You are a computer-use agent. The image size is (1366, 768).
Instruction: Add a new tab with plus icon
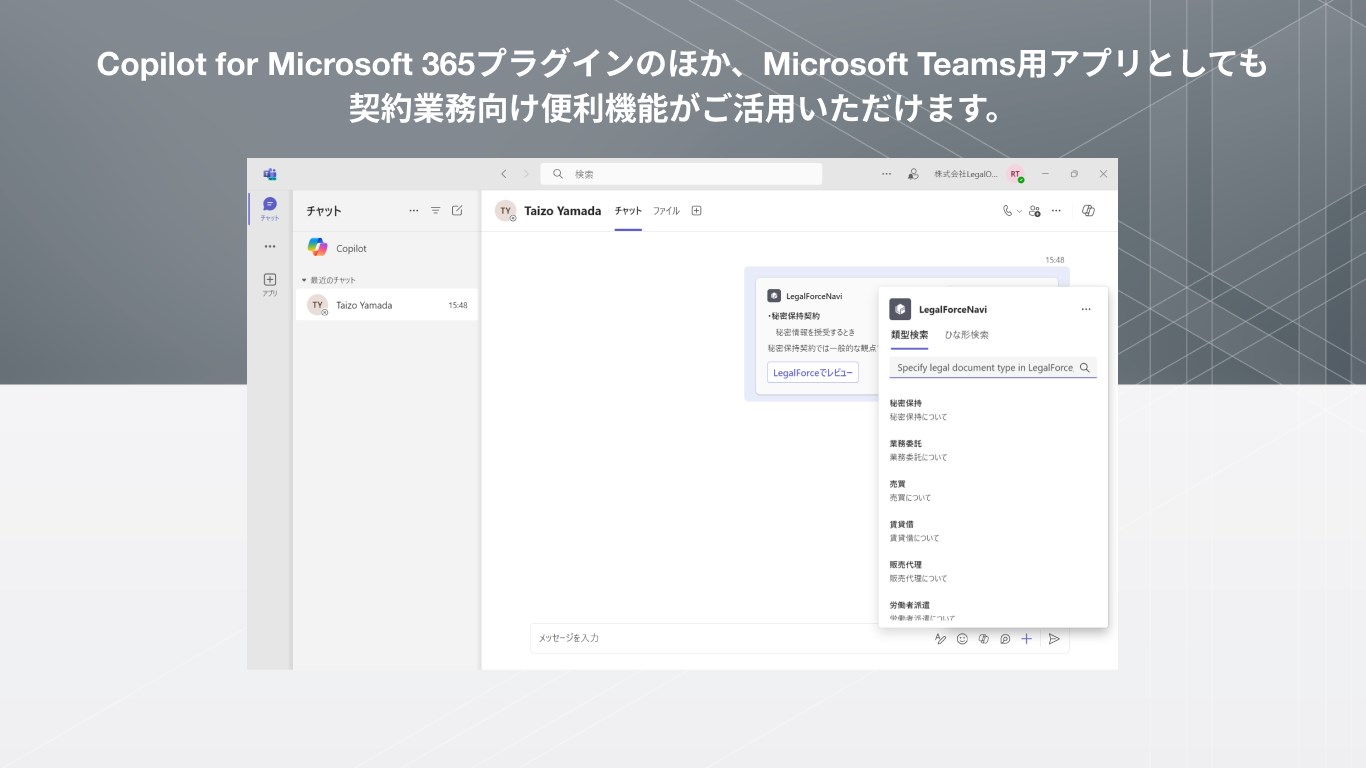(697, 211)
